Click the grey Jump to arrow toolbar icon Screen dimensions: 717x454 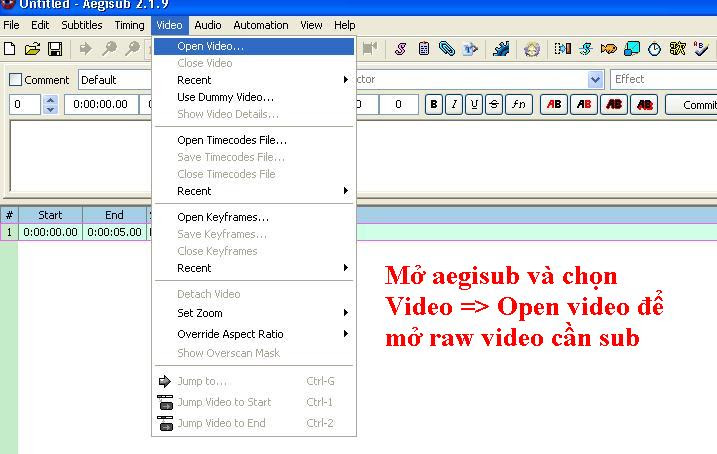[86, 48]
